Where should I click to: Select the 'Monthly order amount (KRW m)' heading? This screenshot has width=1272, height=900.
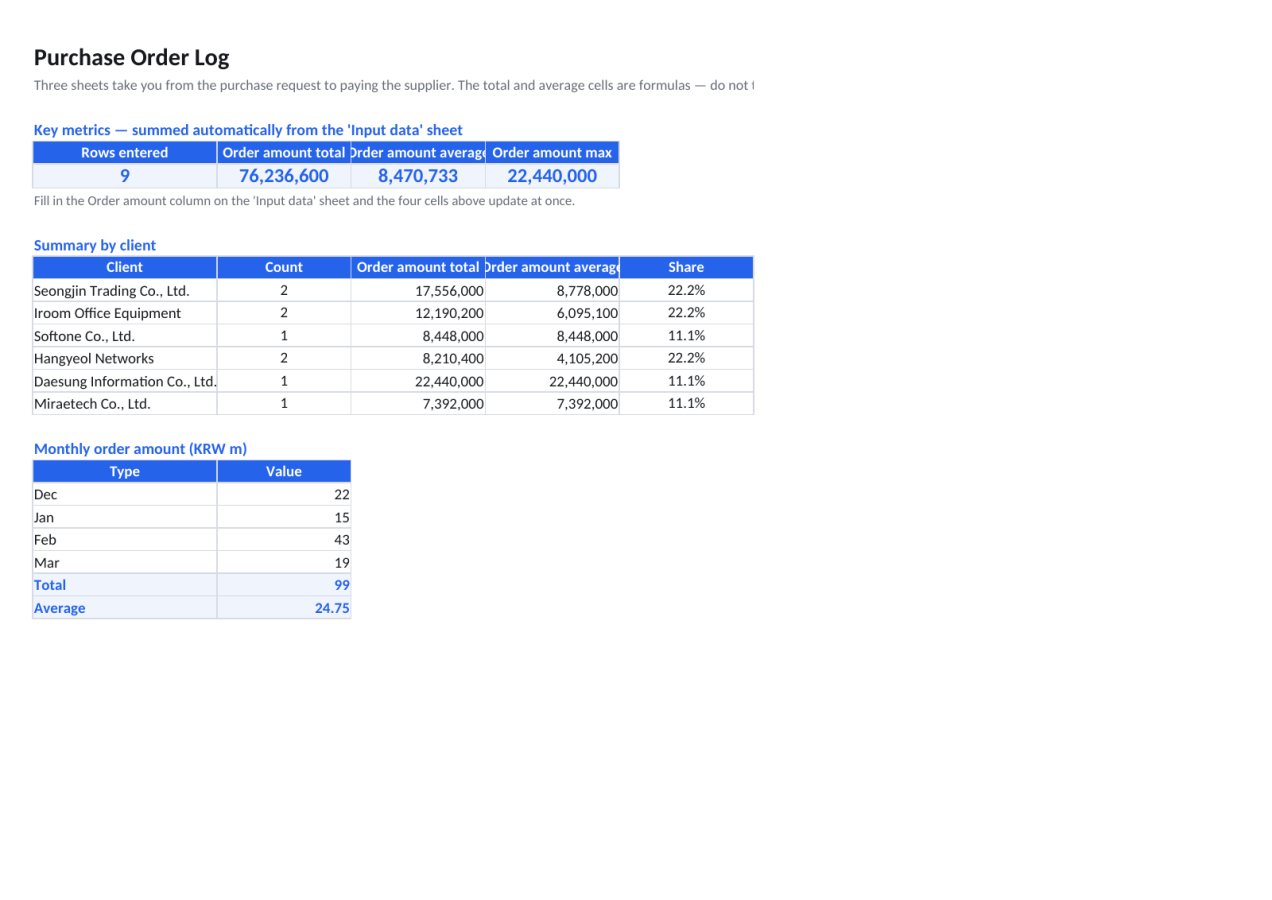tap(140, 449)
